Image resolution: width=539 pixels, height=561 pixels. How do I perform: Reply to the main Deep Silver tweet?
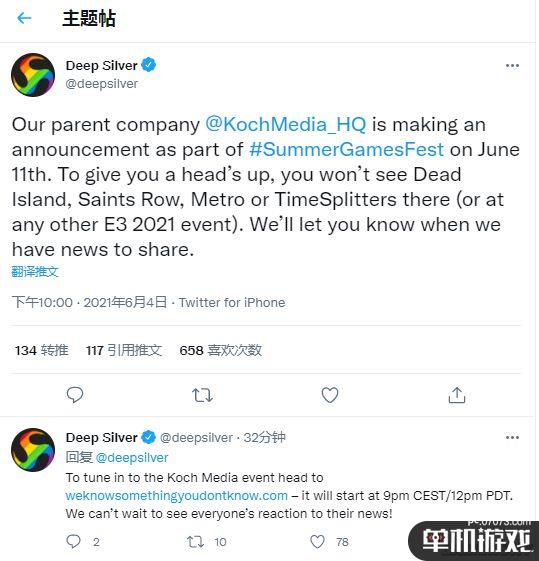click(75, 395)
